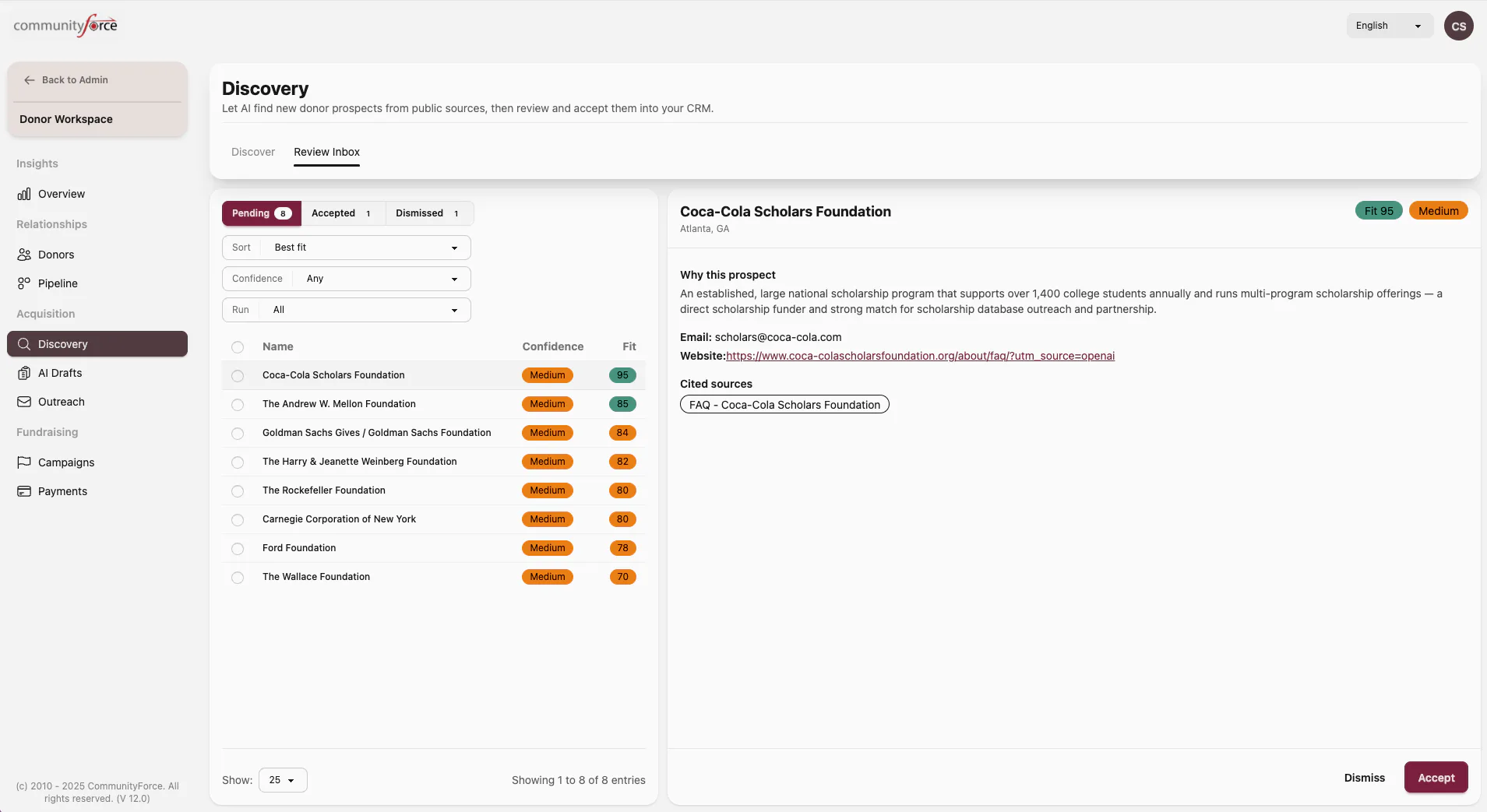This screenshot has height=812, width=1487.
Task: Select the Andrew W. Mellon Foundation checkbox
Action: [238, 405]
